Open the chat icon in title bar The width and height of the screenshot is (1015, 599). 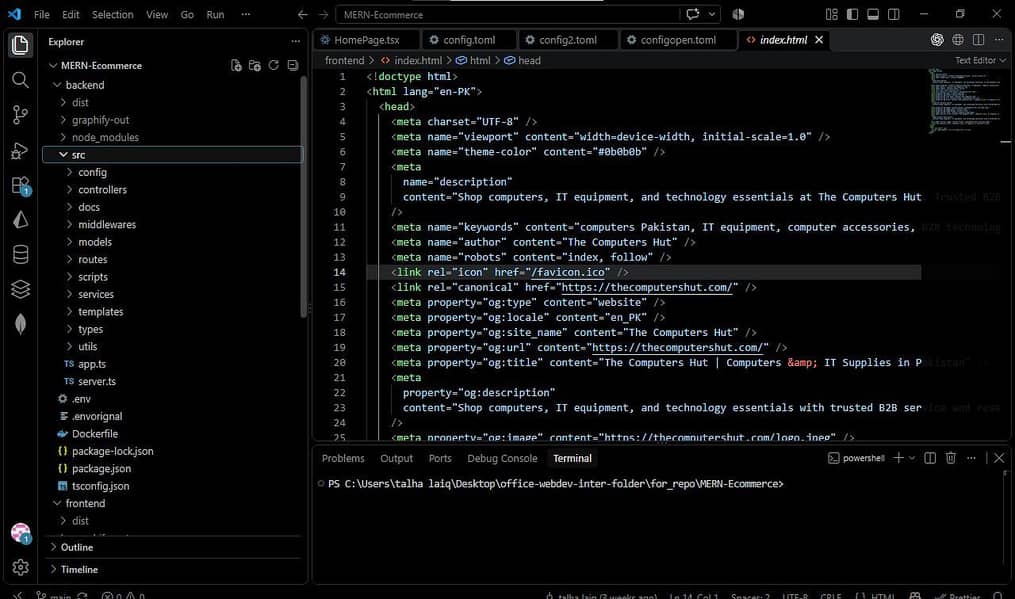[x=693, y=14]
